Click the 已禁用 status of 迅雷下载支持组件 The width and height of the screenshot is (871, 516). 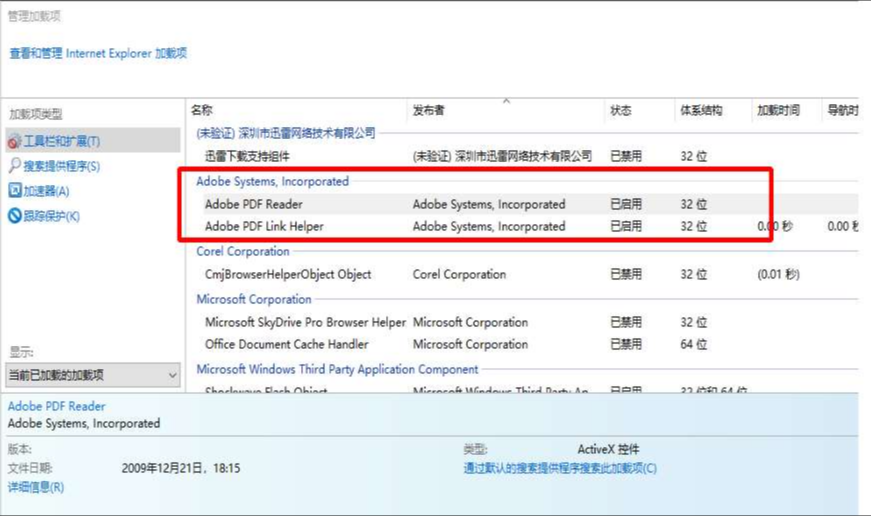point(626,156)
